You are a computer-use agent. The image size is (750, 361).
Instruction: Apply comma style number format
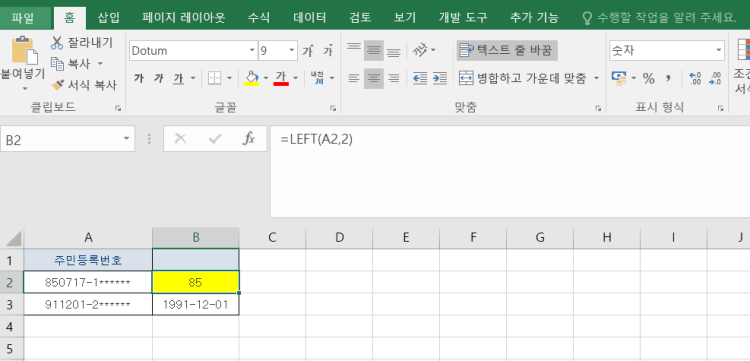point(669,78)
